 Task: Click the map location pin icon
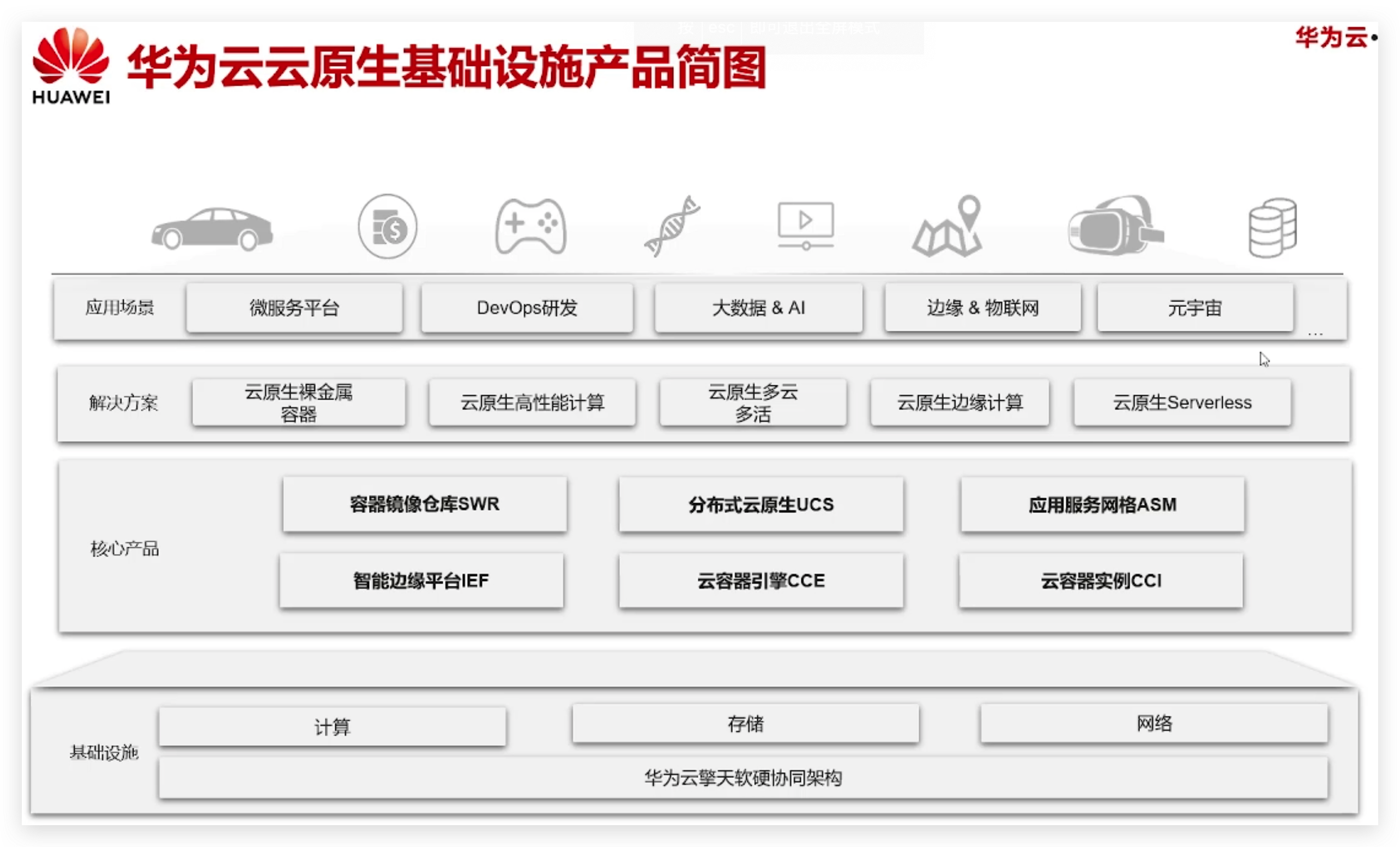coord(948,226)
